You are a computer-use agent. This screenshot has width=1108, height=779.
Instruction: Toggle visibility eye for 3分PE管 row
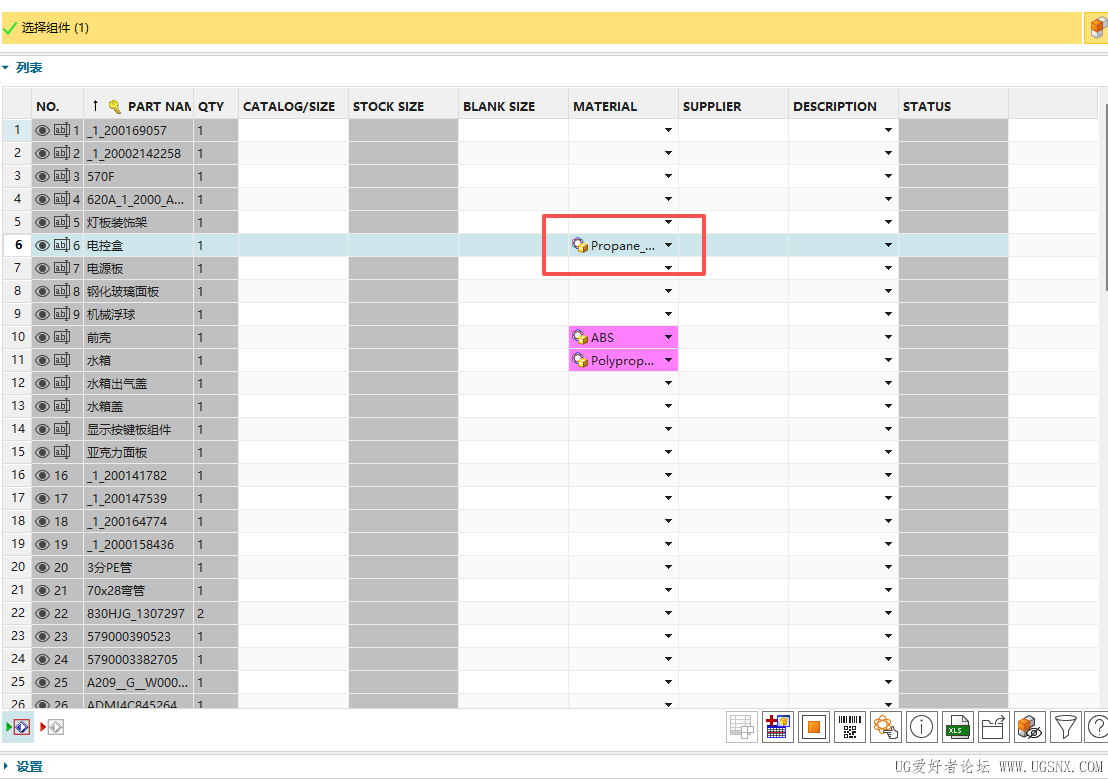pos(42,568)
